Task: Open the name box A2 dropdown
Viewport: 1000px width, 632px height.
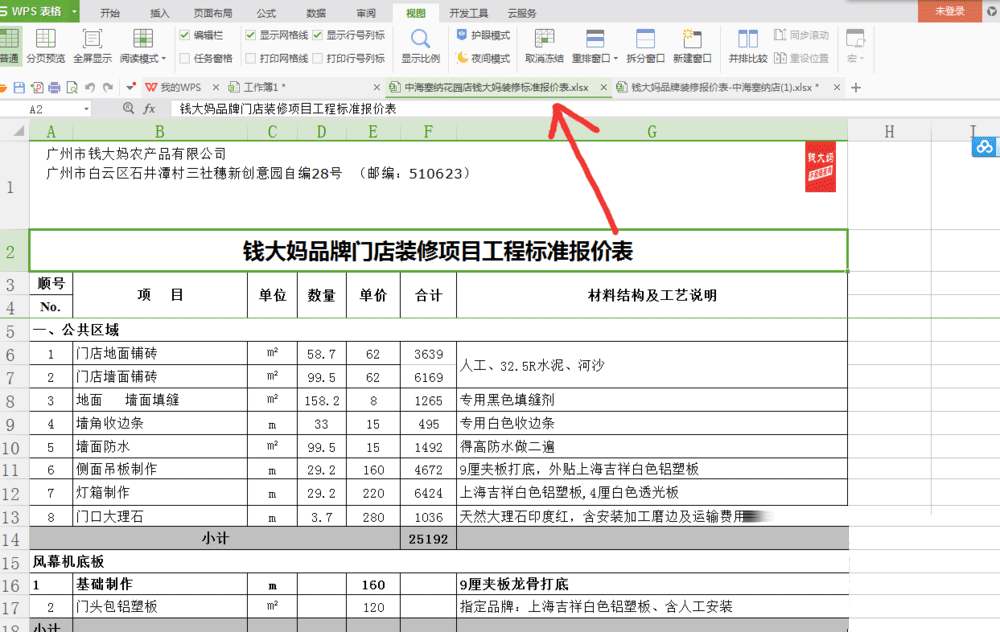Action: [x=86, y=109]
